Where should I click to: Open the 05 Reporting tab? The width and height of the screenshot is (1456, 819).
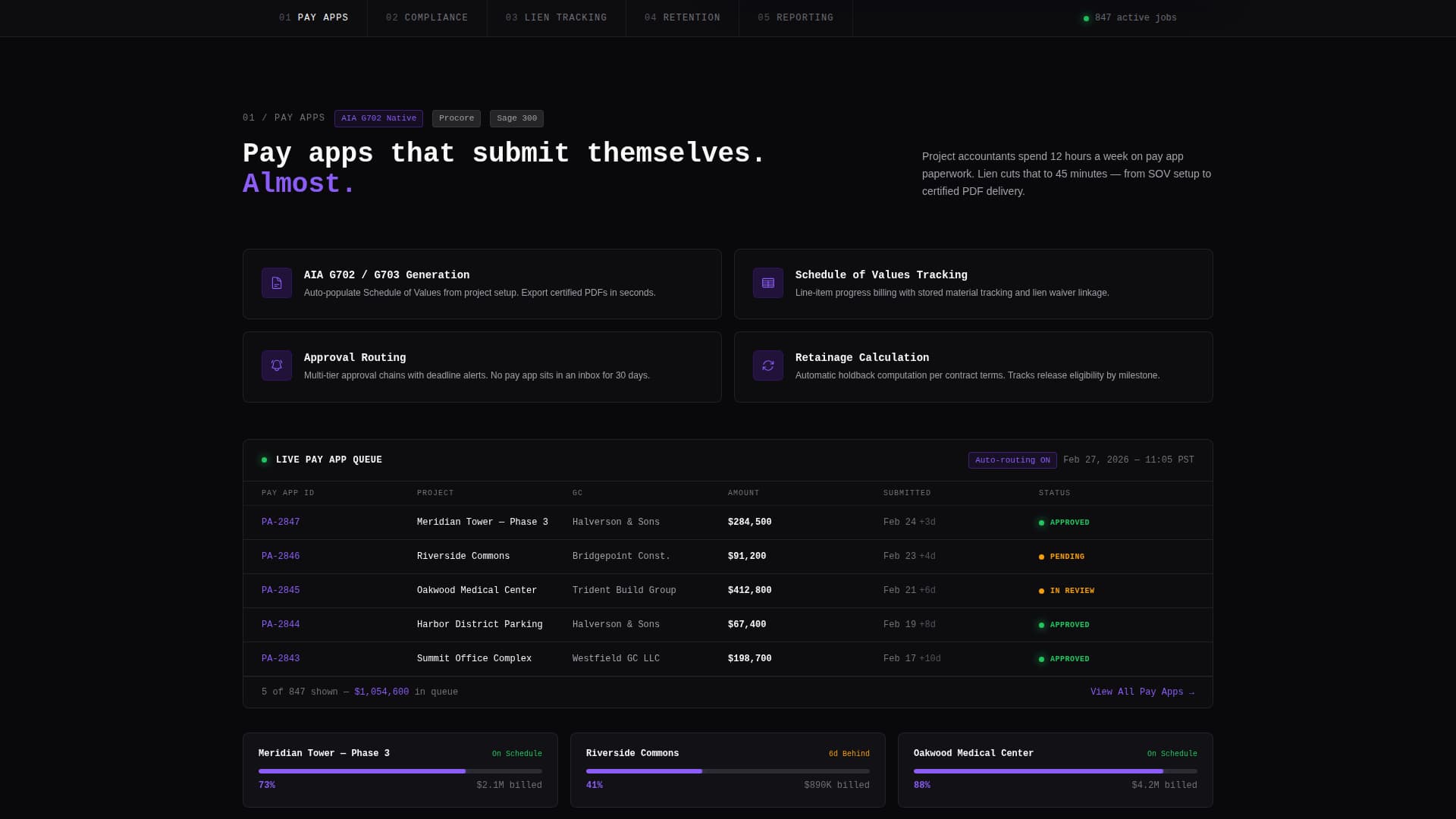click(795, 18)
